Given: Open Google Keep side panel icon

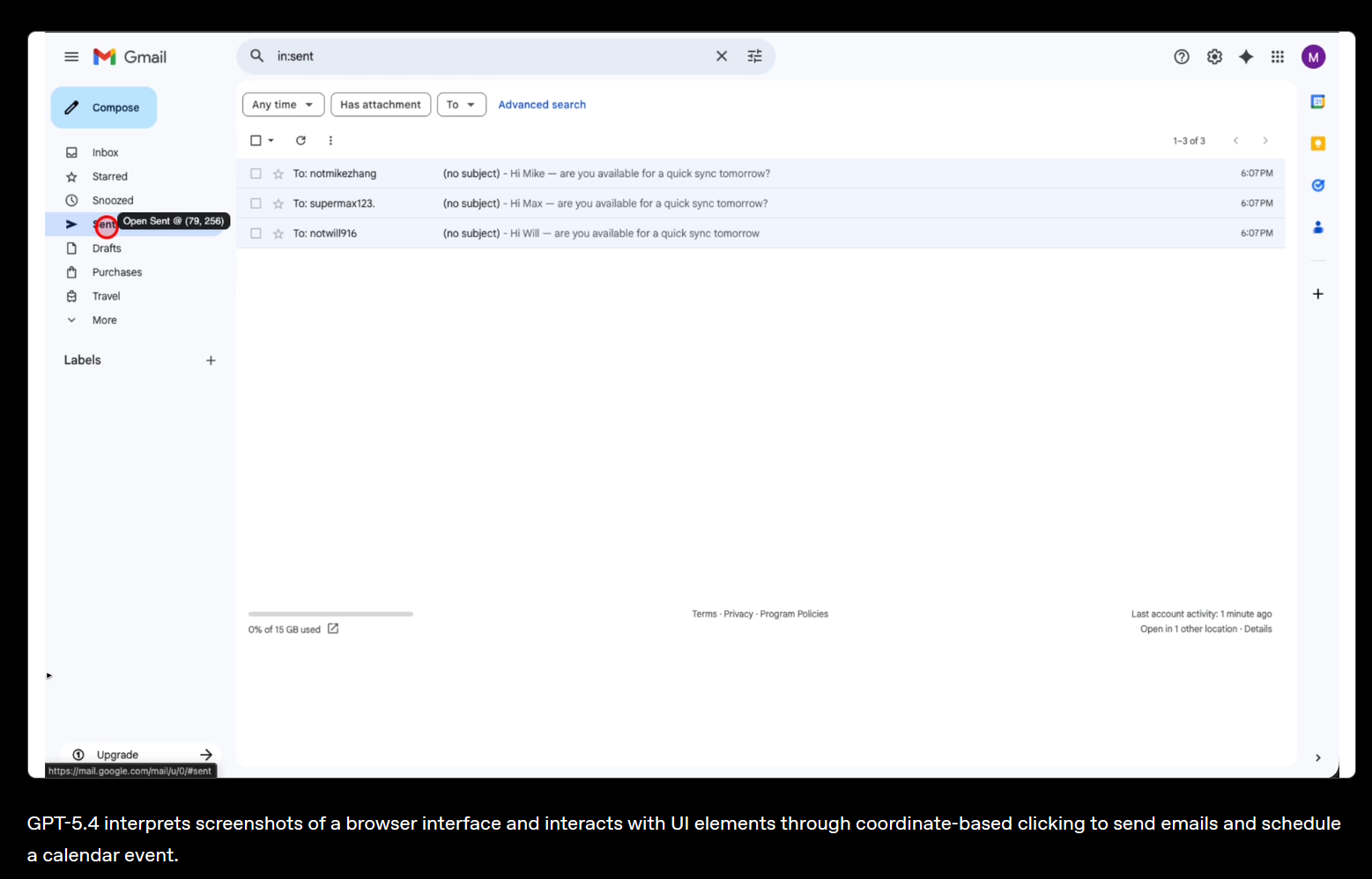Looking at the screenshot, I should click(1317, 143).
